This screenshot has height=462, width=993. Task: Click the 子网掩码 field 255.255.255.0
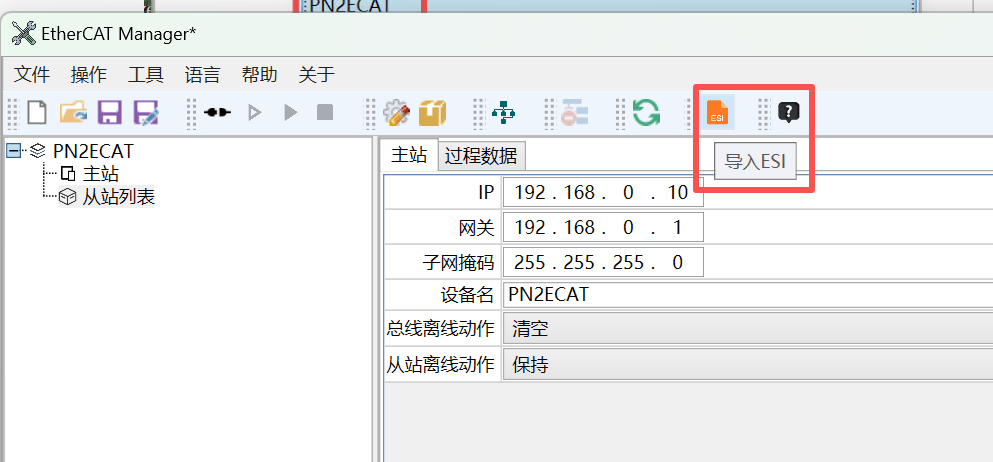(x=603, y=262)
